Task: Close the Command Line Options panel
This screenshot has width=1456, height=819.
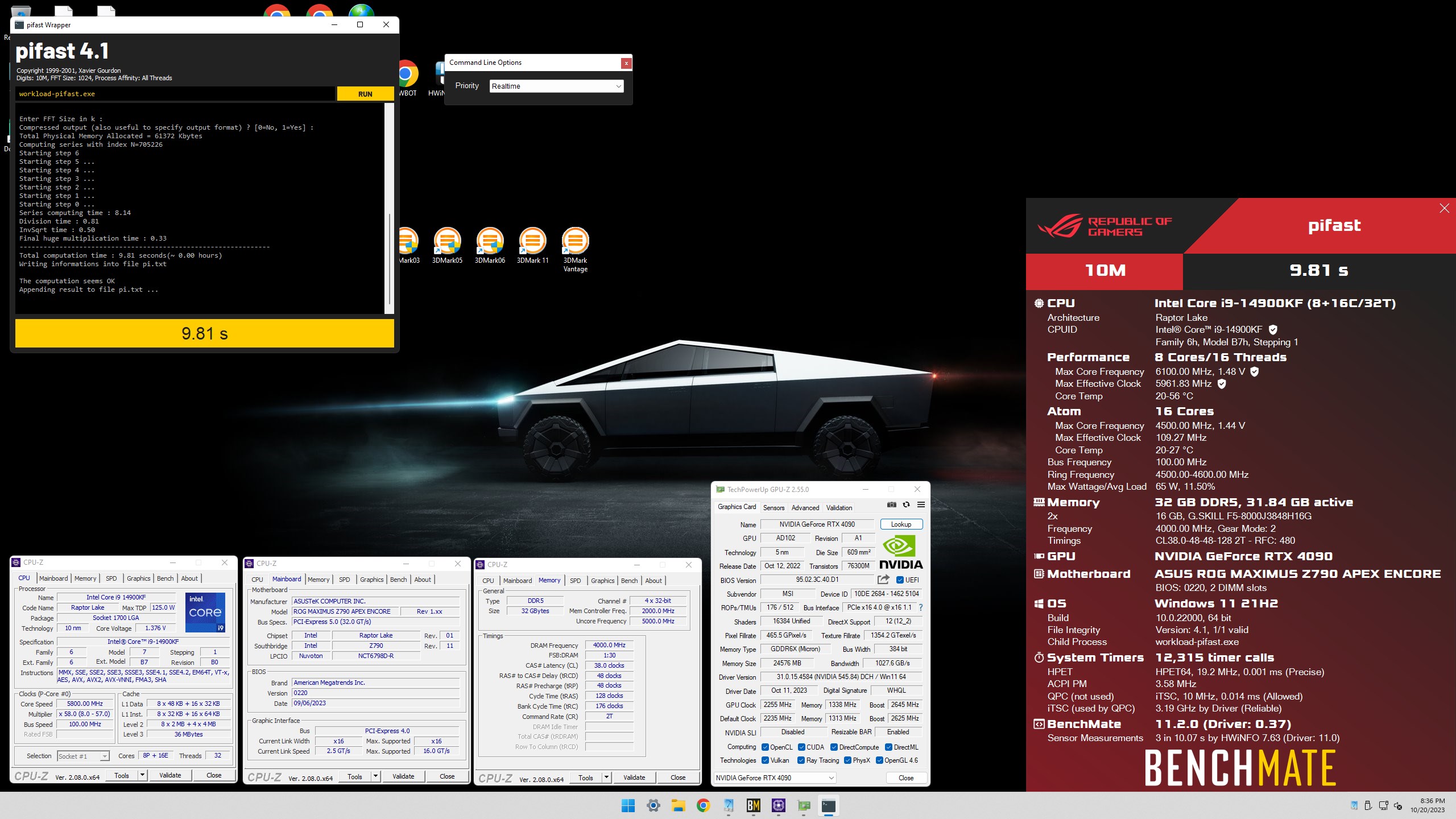Action: 626,63
